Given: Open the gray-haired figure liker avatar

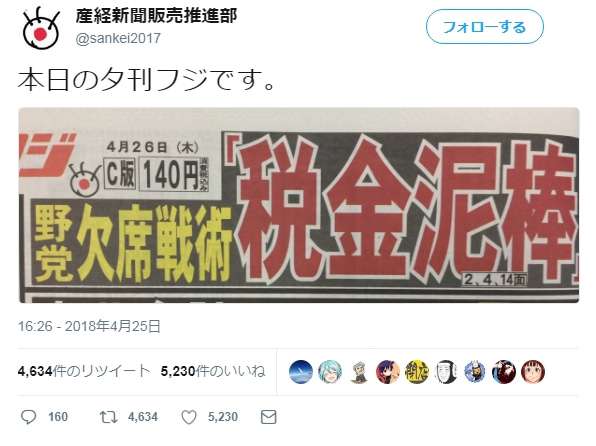Looking at the screenshot, I should [x=359, y=371].
